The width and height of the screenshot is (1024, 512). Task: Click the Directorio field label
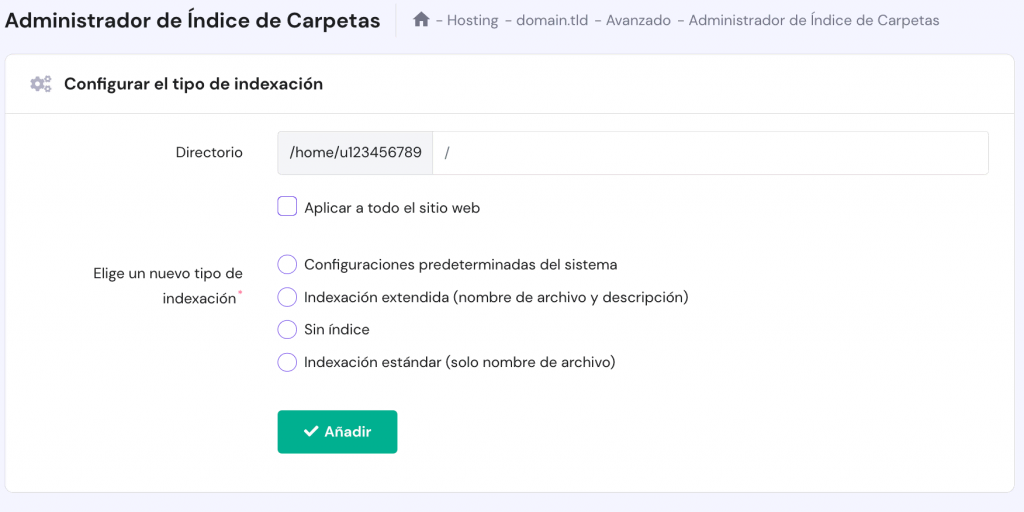click(x=209, y=153)
